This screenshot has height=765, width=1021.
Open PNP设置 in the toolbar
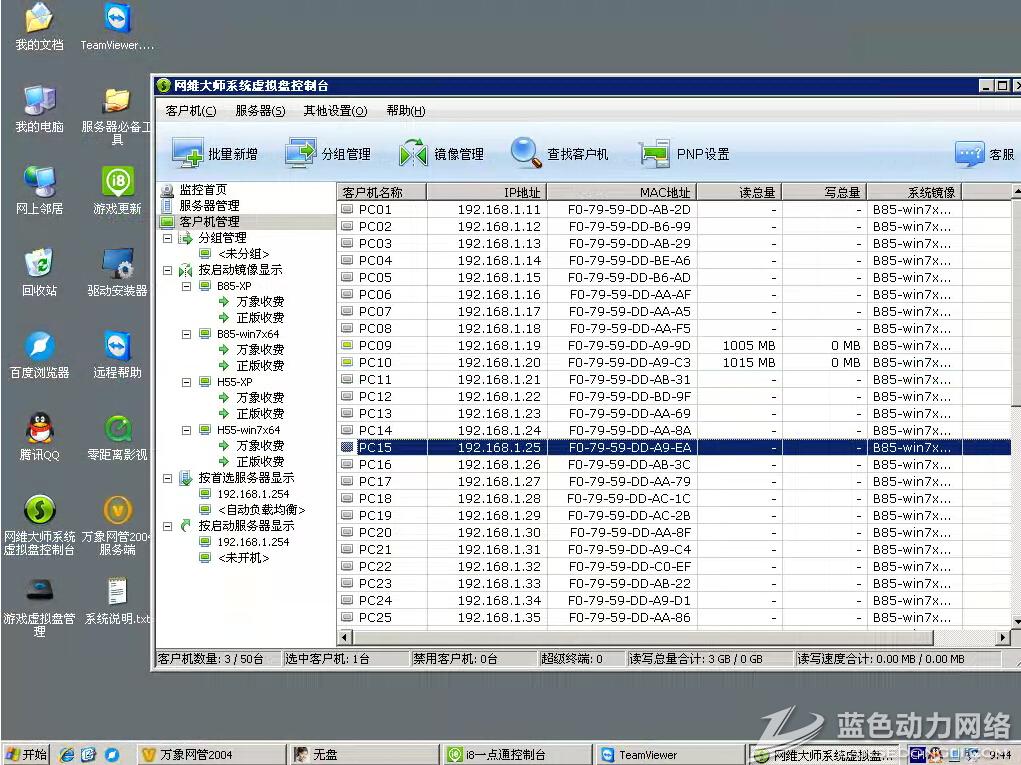(654, 153)
